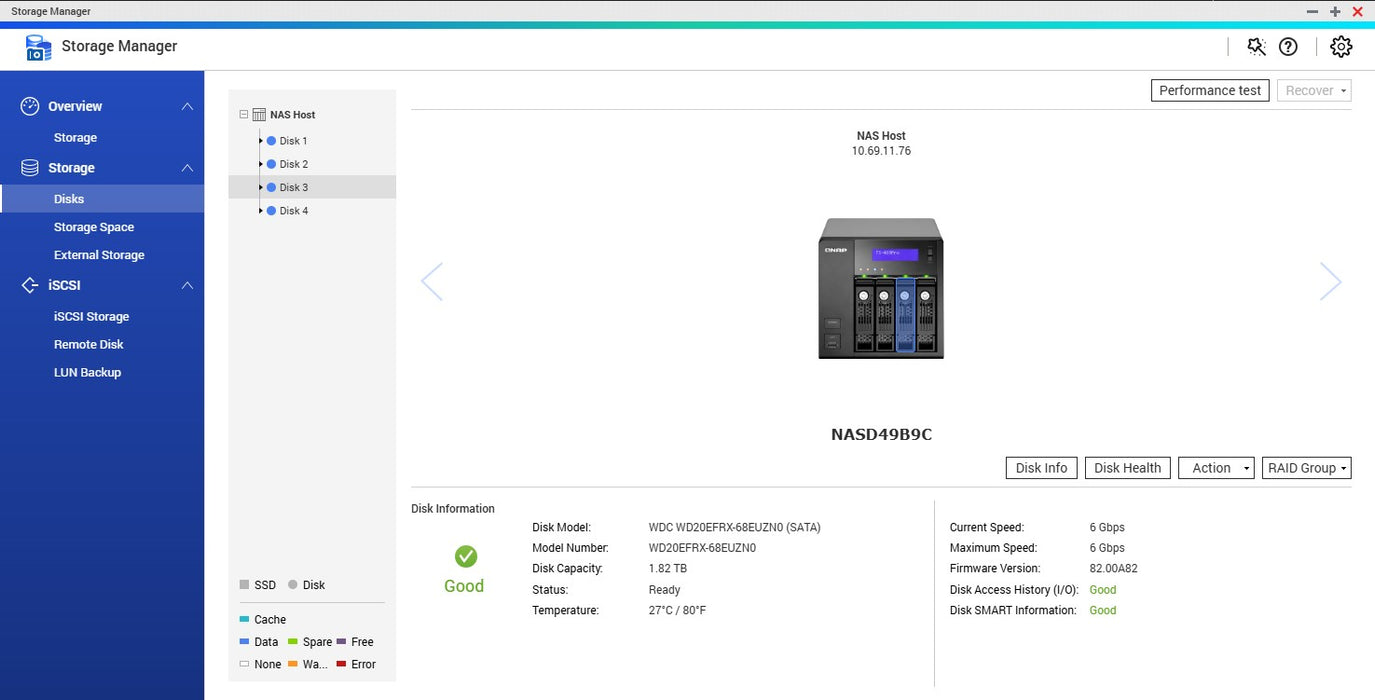This screenshot has height=700, width=1375.
Task: Expand Disk 4 tree arrow
Action: click(261, 211)
